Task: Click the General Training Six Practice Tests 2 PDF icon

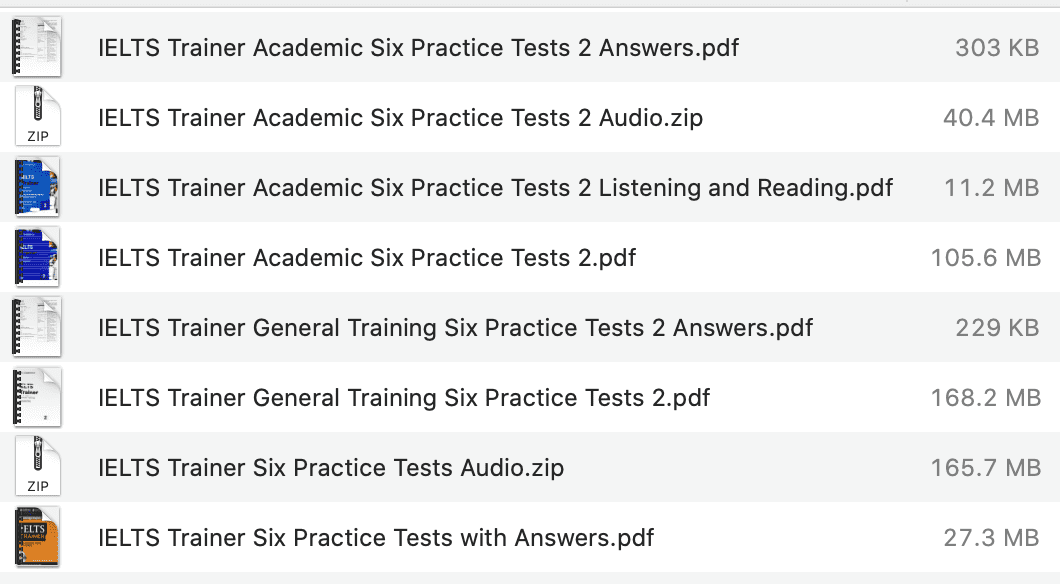Action: [x=37, y=397]
